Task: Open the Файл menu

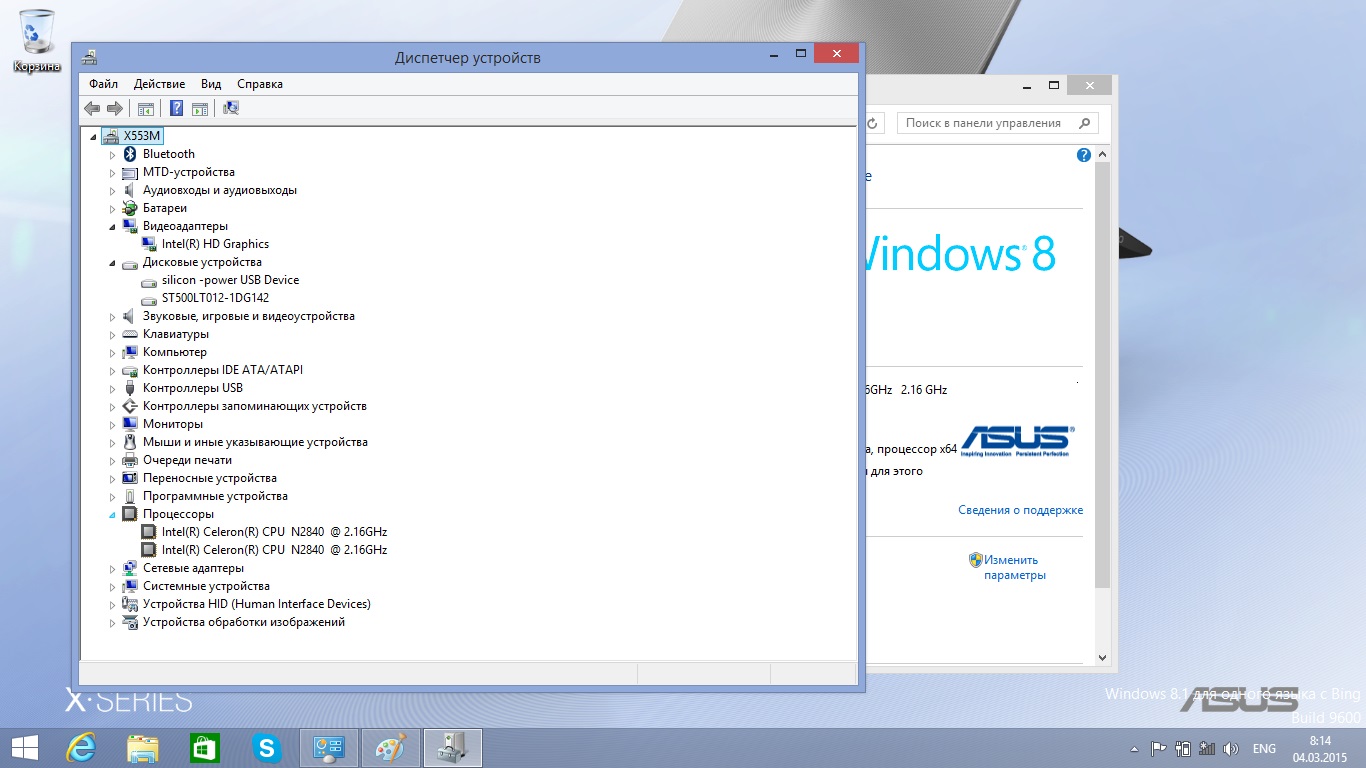Action: coord(103,84)
